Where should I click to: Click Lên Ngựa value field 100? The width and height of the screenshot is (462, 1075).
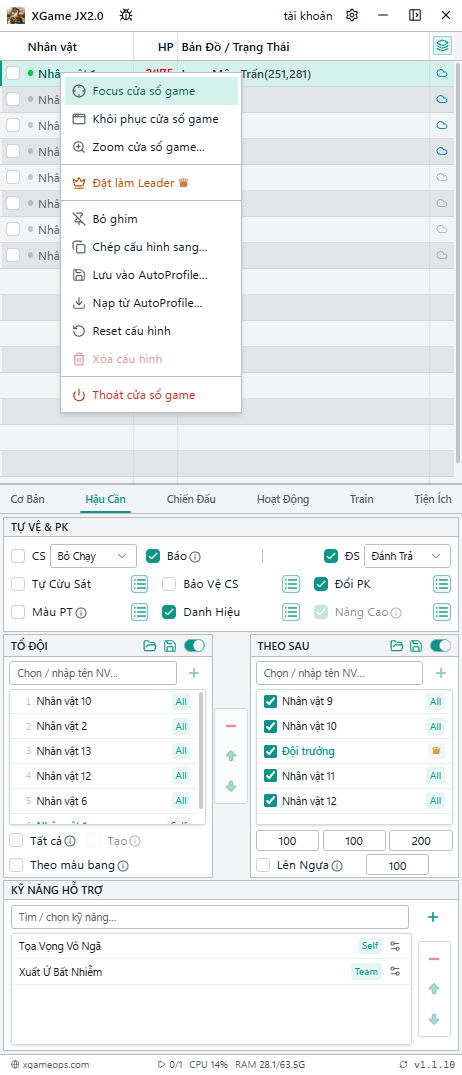click(398, 865)
